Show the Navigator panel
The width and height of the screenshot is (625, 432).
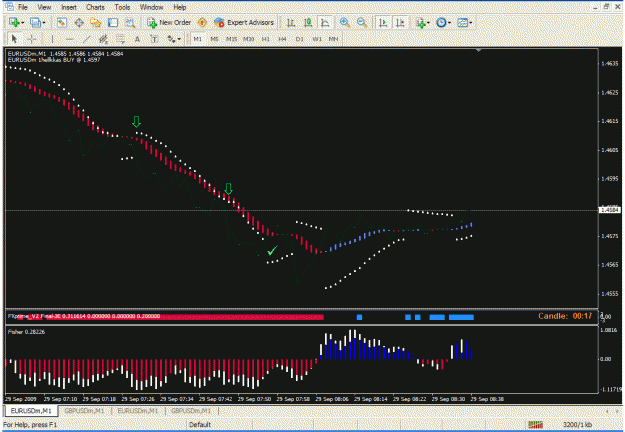tap(96, 23)
